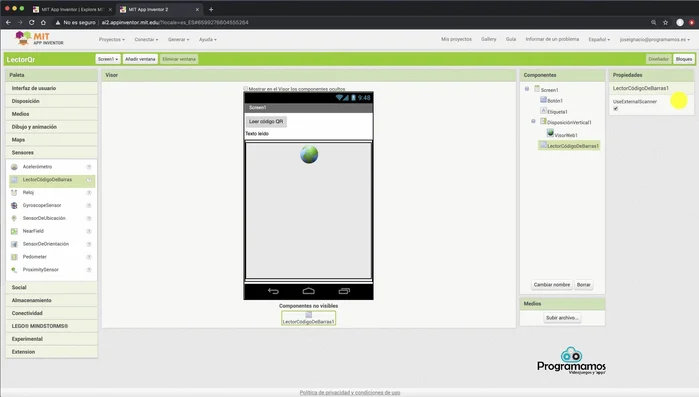Expand the Almacenamiento palette section
699x397 pixels.
pyautogui.click(x=52, y=300)
